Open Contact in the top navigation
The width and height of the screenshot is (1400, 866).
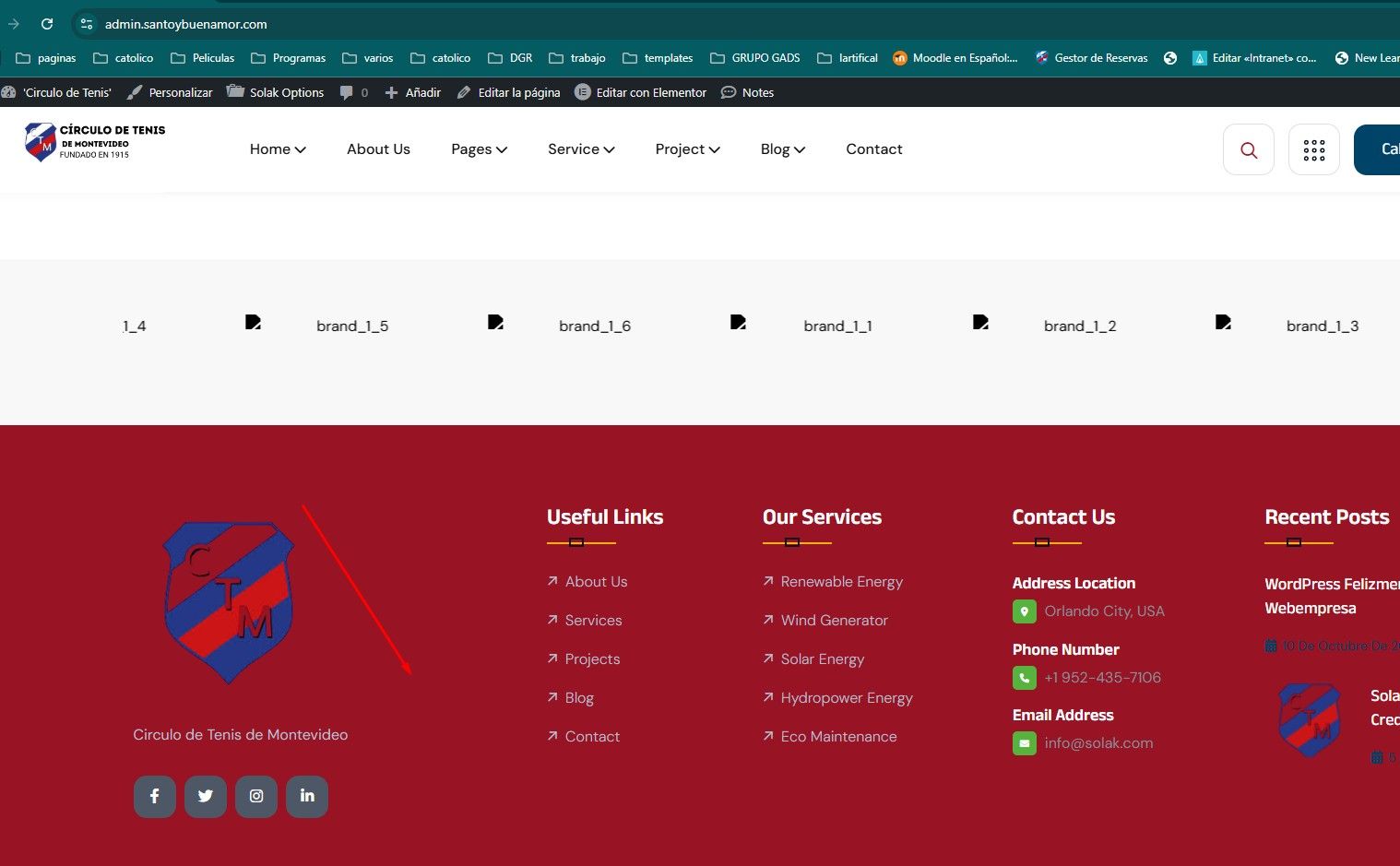[873, 149]
